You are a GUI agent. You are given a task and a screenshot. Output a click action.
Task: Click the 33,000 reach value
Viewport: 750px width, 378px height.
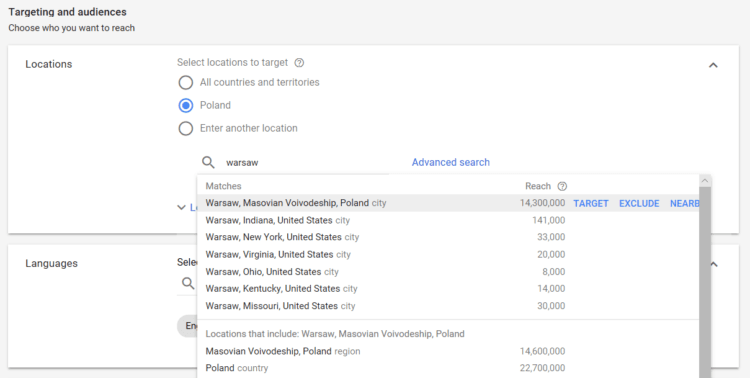tap(551, 237)
